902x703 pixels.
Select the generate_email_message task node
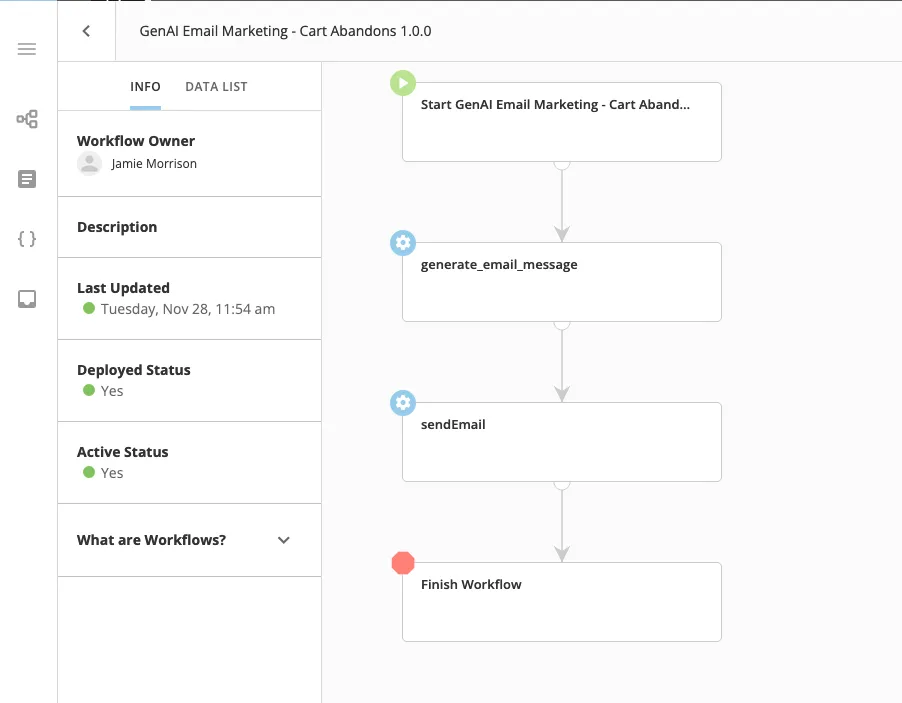point(561,282)
